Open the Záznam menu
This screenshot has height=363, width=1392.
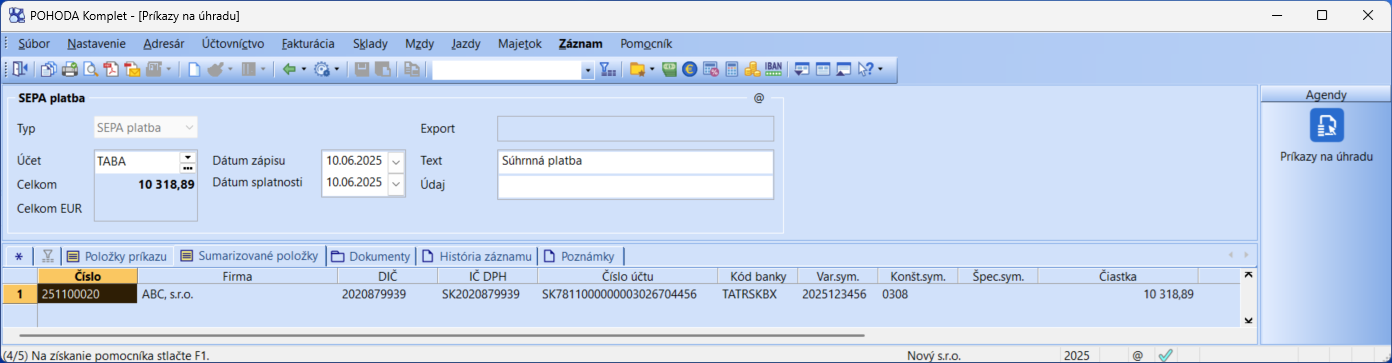[x=581, y=44]
